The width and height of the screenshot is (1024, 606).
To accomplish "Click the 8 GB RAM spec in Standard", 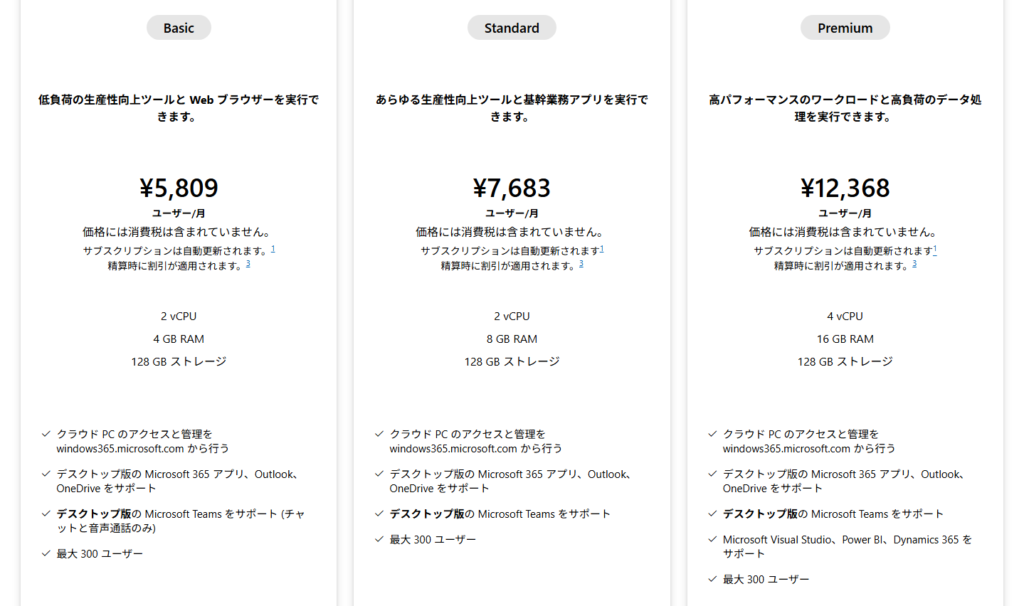I will tap(511, 339).
